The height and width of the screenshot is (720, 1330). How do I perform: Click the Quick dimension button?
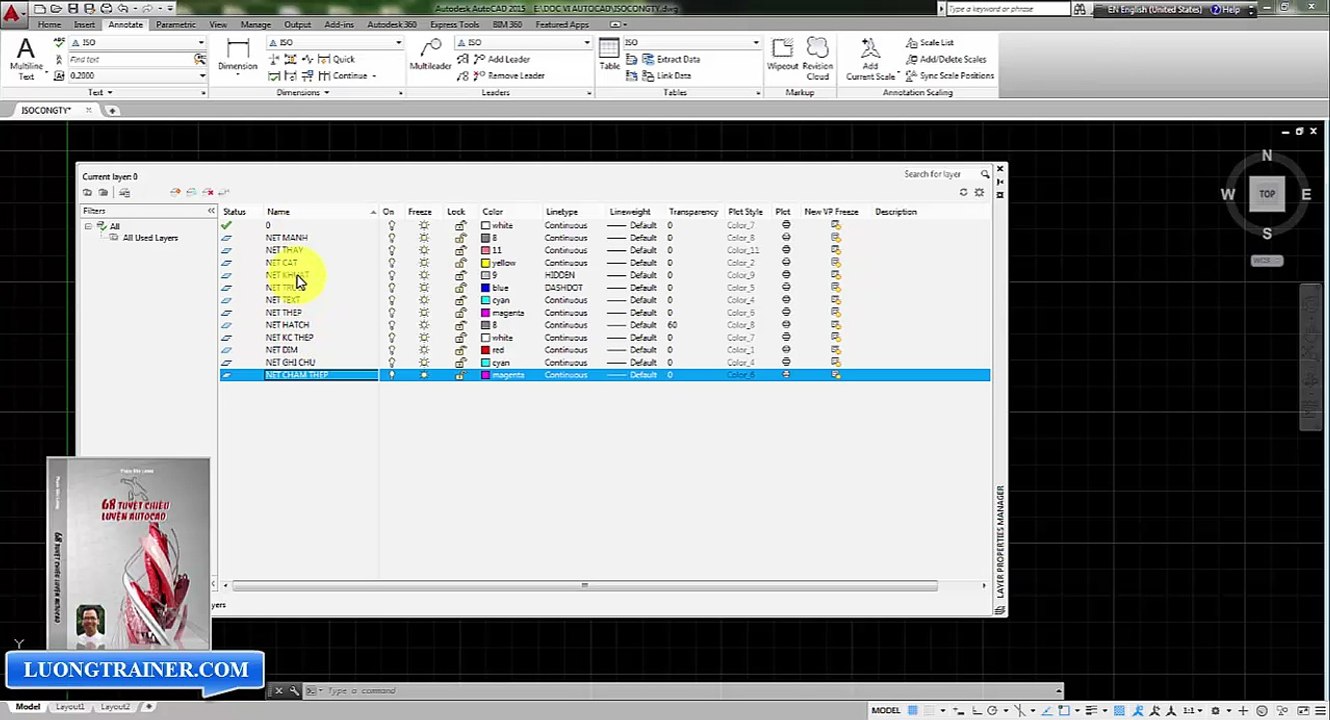[336, 59]
